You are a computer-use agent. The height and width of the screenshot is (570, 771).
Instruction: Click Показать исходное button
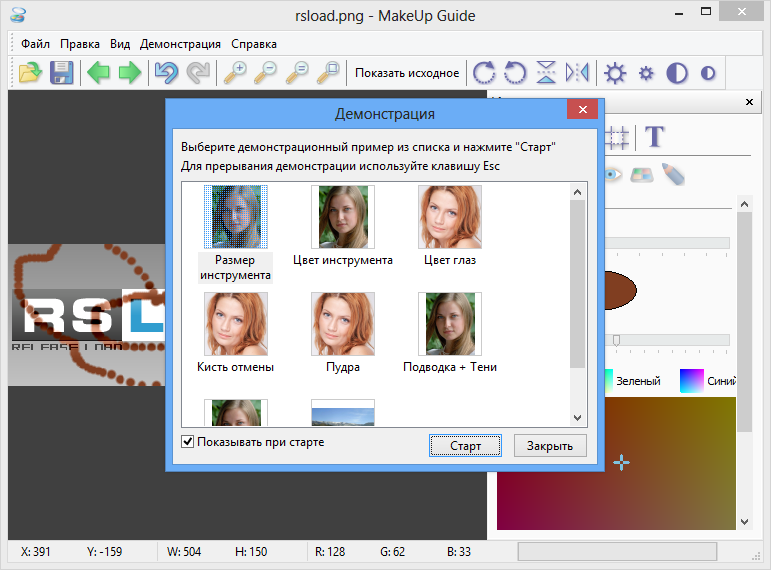click(x=407, y=73)
